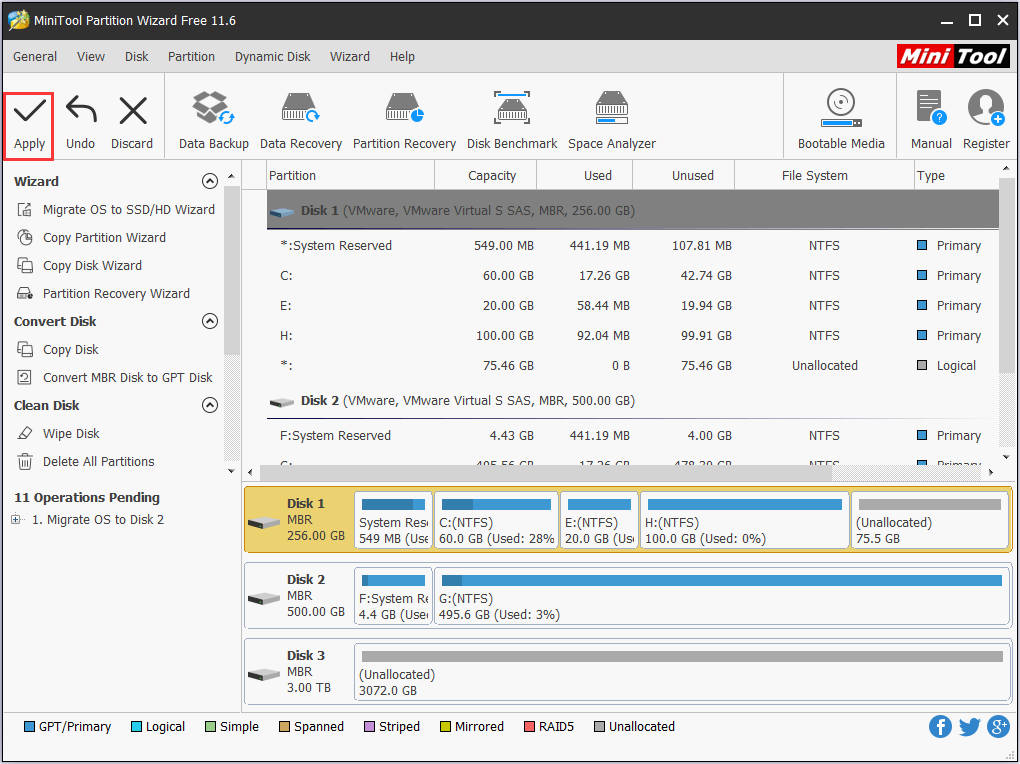Open MiniTool Twitter icon

point(969,726)
